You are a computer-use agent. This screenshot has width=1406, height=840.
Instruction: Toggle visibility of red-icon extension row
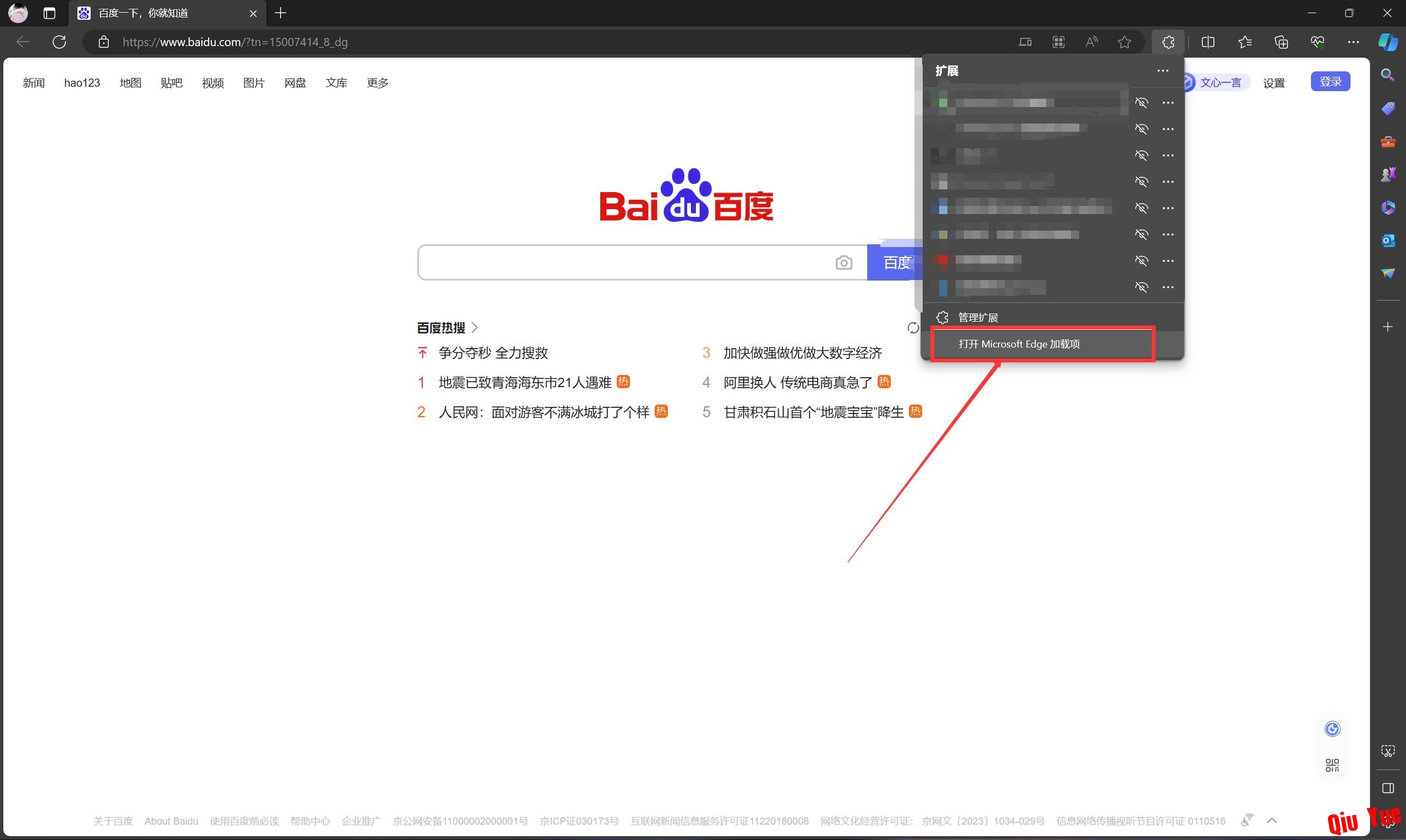(1142, 260)
